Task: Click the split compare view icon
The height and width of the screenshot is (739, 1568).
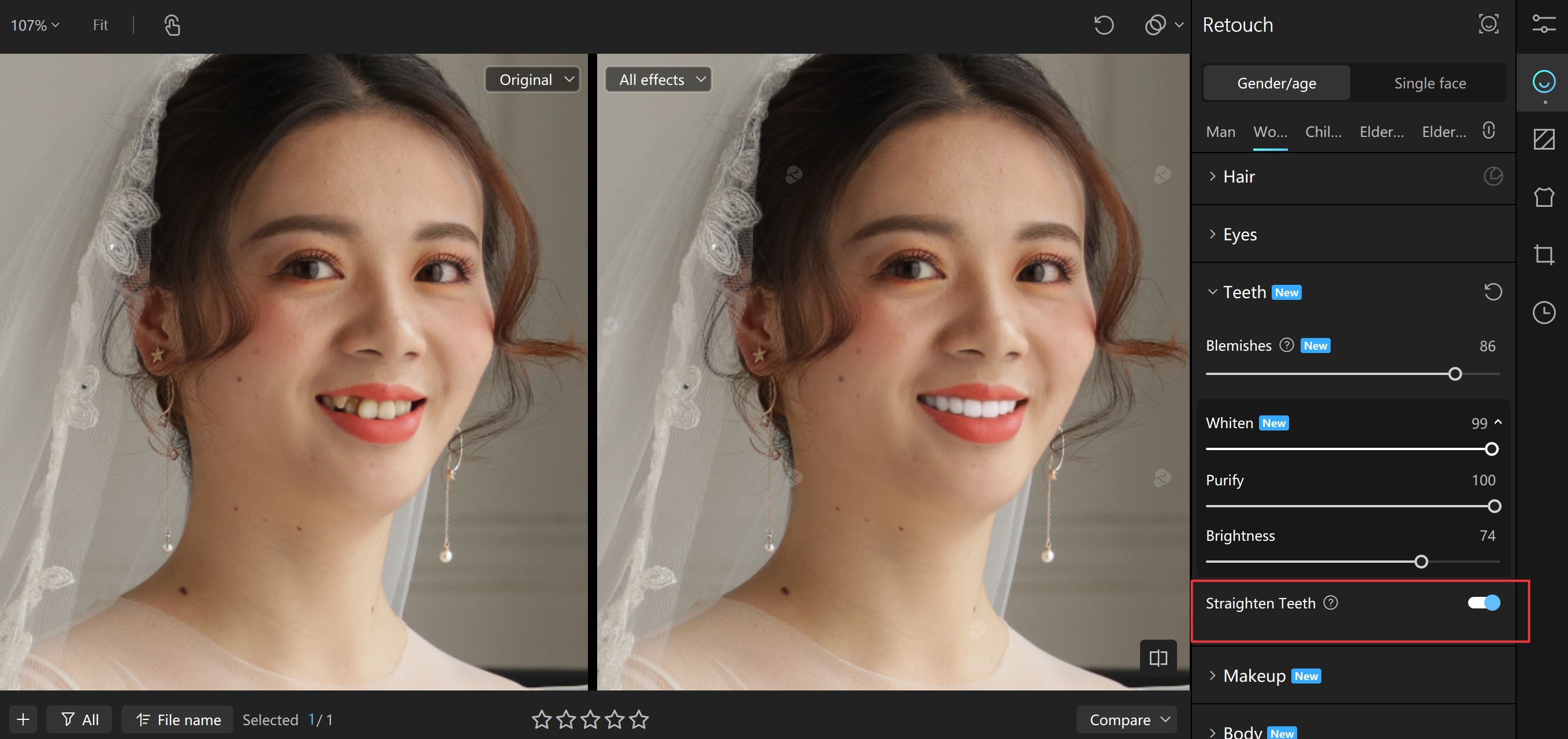Action: tap(1158, 658)
